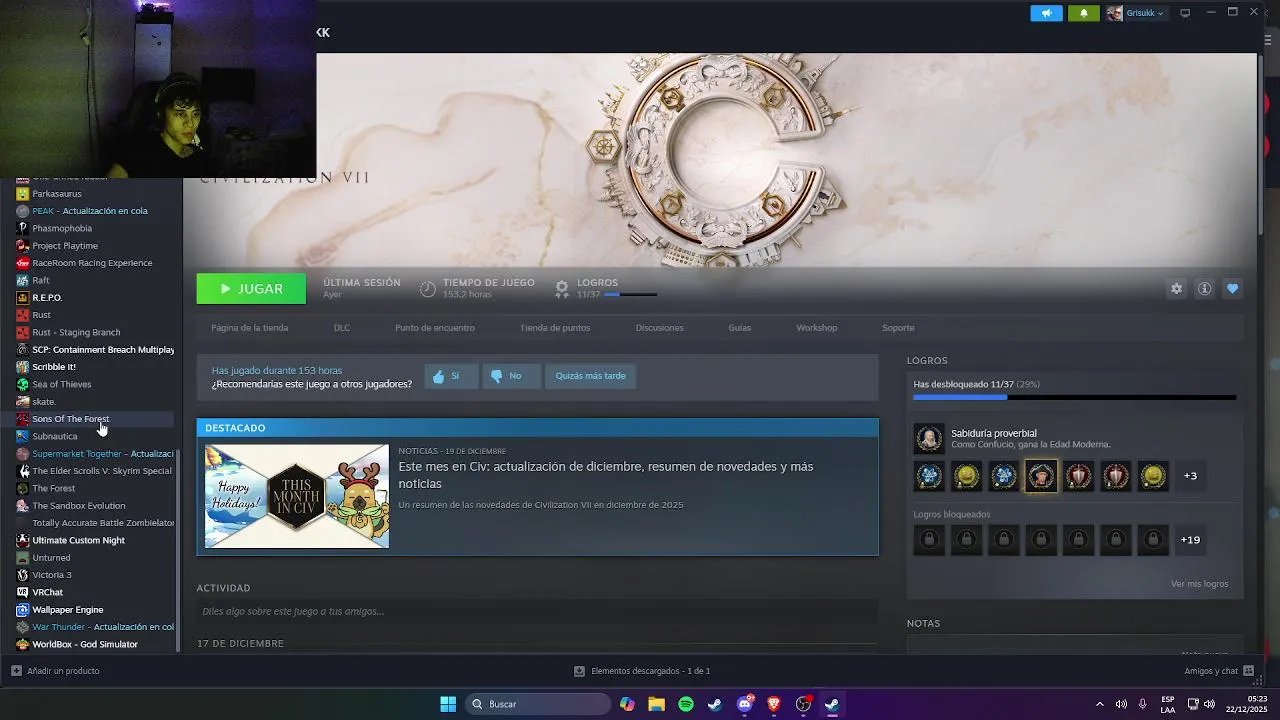This screenshot has width=1280, height=720.
Task: Open the Workshop tab
Action: tap(817, 328)
